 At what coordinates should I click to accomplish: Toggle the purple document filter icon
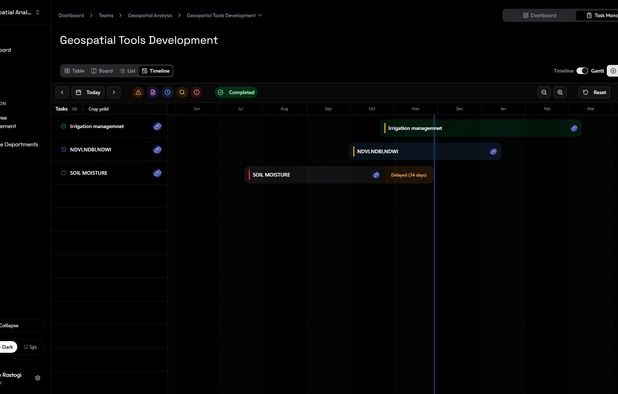click(x=153, y=92)
